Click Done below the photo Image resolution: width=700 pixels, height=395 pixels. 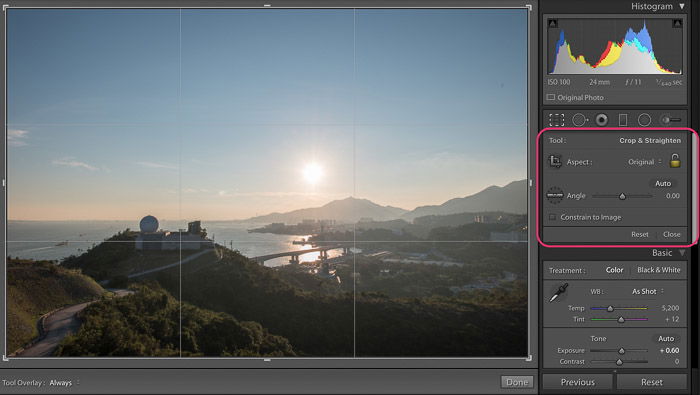(x=517, y=382)
